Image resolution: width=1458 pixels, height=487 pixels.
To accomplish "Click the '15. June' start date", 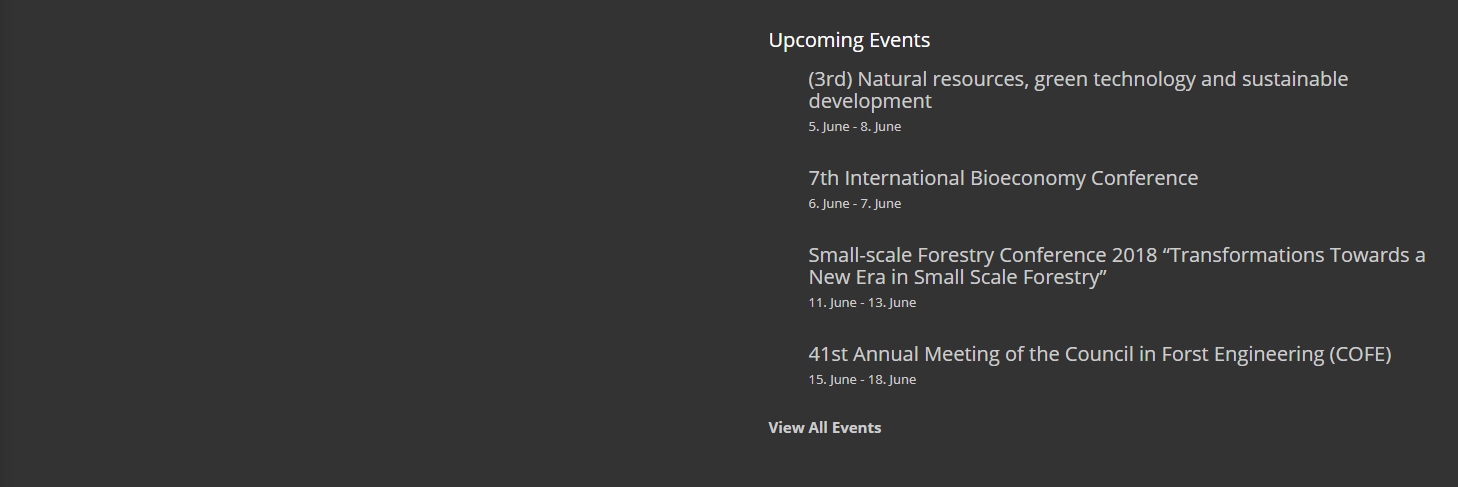I will pos(833,380).
